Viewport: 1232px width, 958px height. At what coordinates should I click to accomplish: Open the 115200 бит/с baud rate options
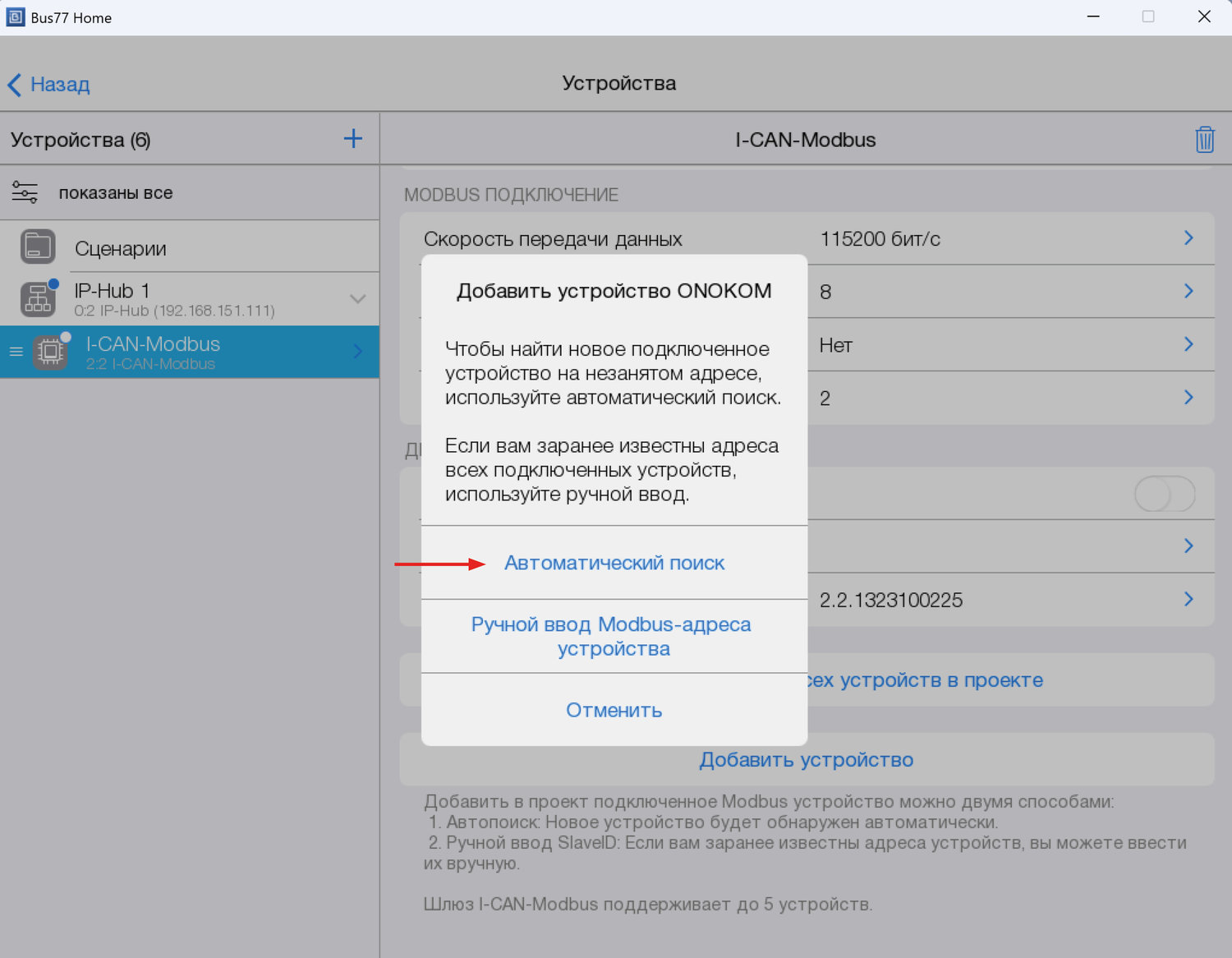pos(1188,238)
